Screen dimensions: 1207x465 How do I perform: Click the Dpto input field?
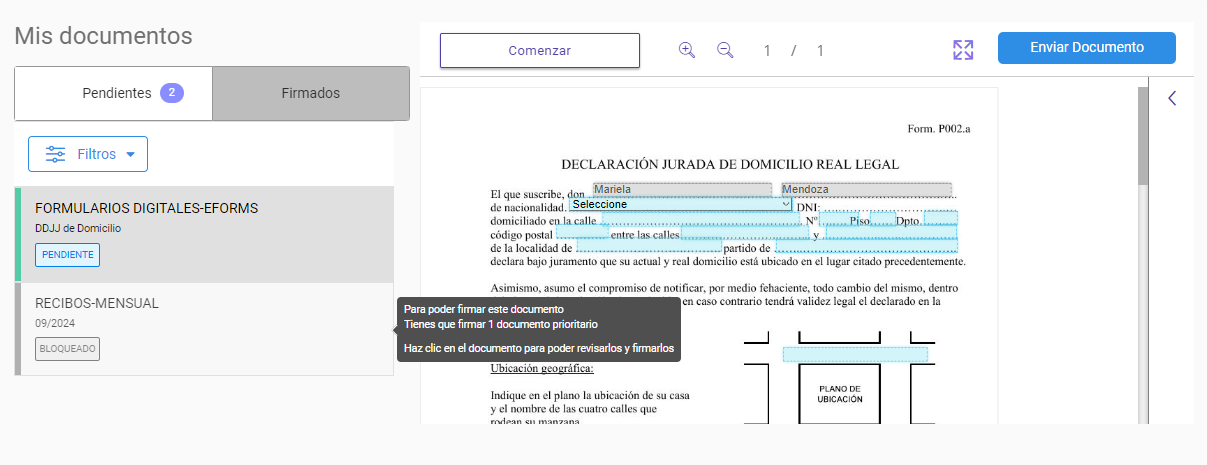(941, 219)
